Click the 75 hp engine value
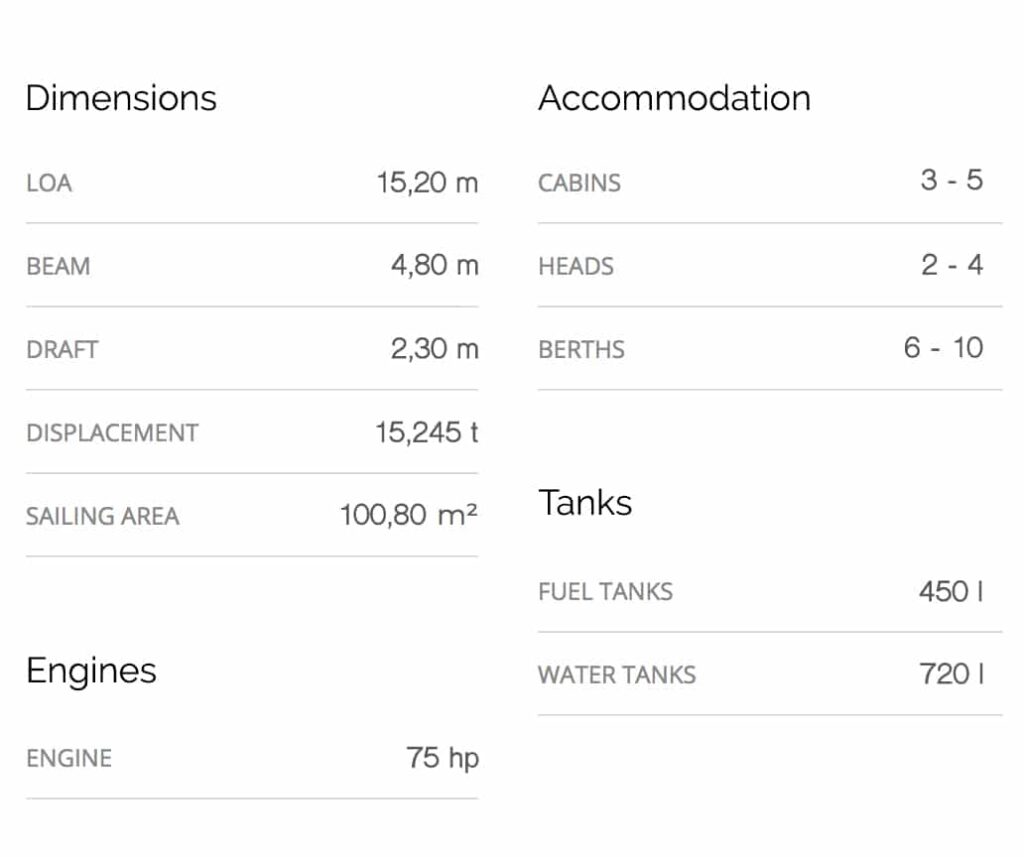This screenshot has width=1024, height=857. 442,758
